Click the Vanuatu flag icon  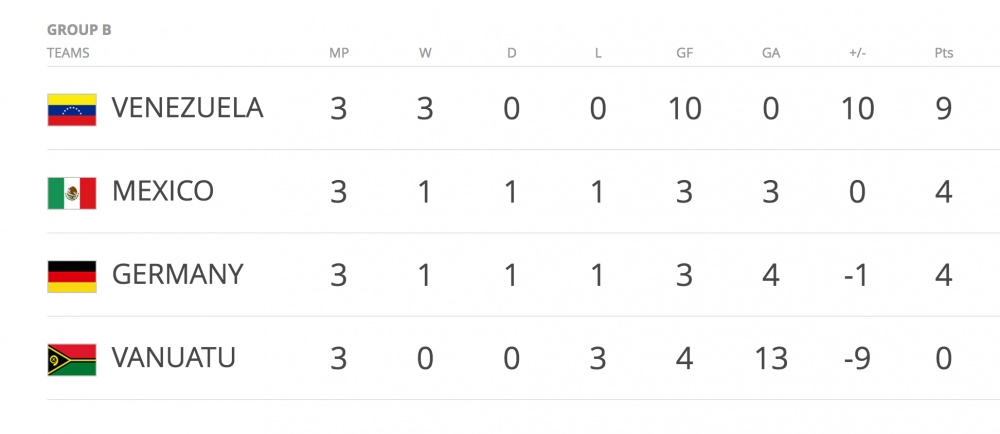point(71,359)
